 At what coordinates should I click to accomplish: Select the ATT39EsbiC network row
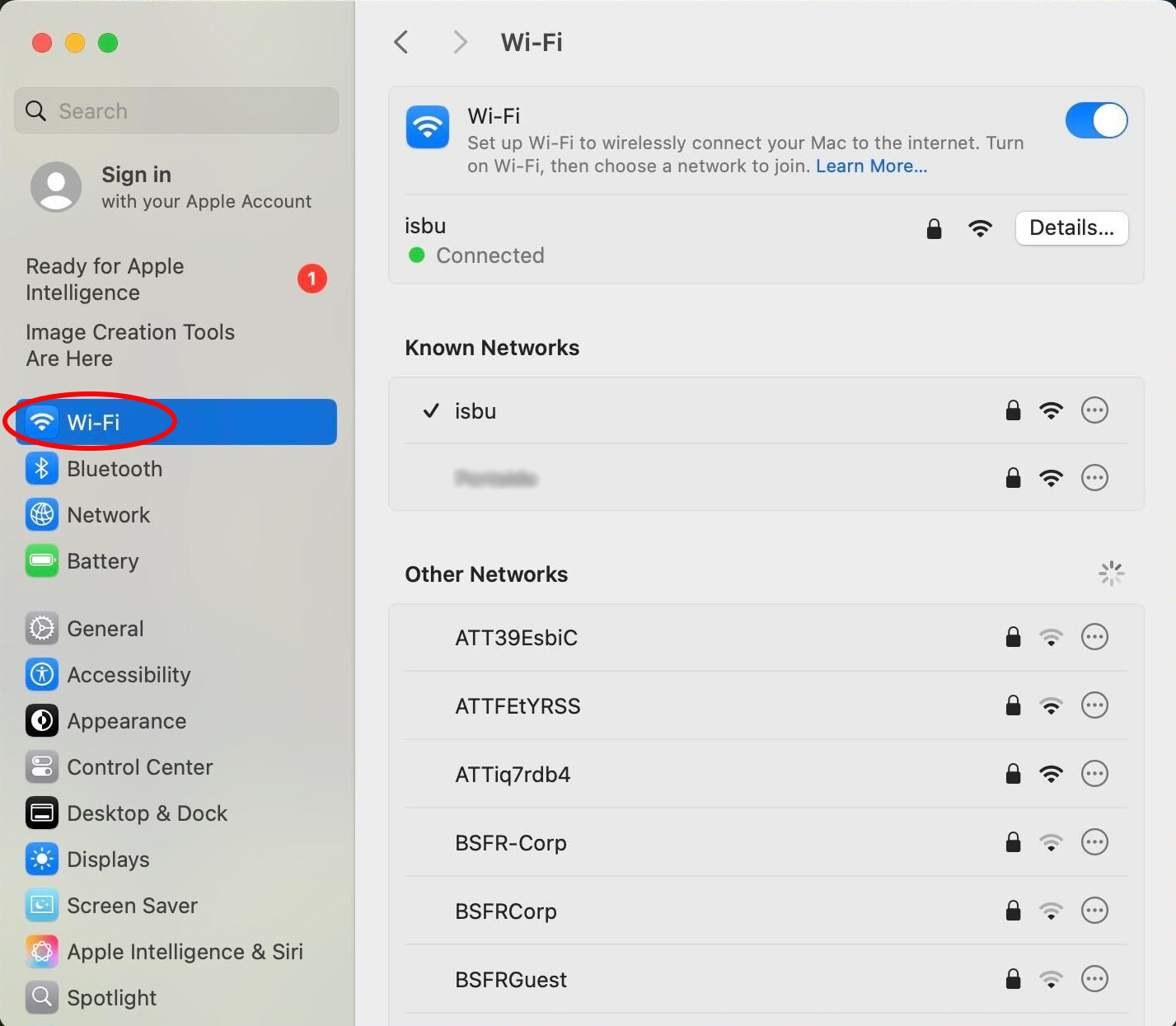click(766, 637)
